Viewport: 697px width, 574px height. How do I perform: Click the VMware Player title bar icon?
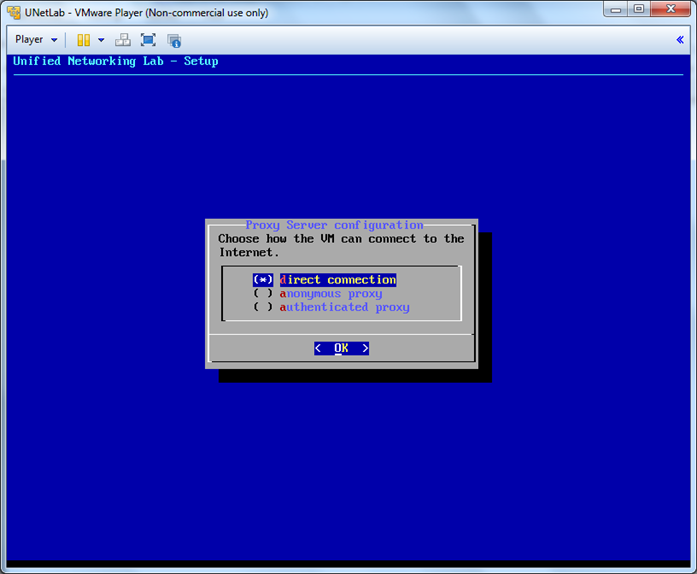tap(14, 12)
